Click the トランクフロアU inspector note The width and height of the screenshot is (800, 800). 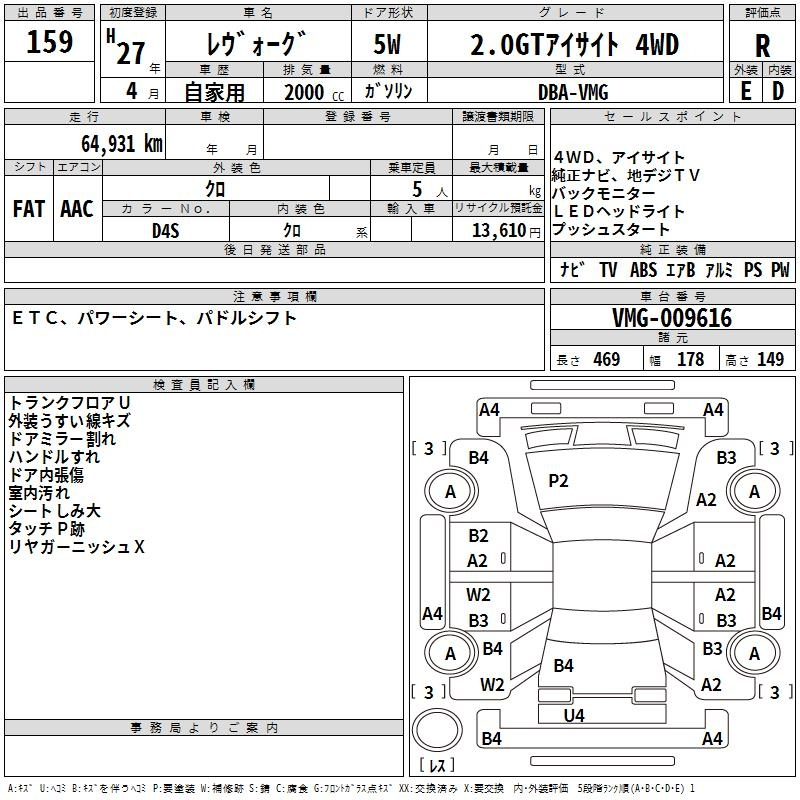click(x=69, y=402)
